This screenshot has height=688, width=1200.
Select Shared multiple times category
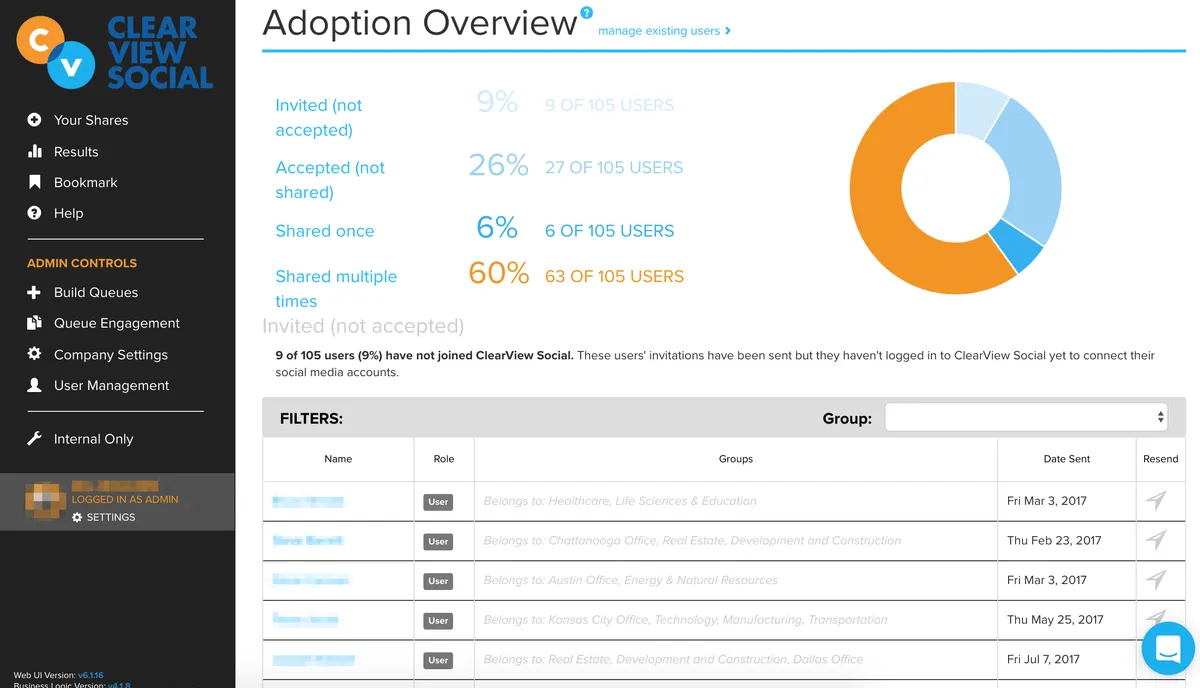pos(336,288)
